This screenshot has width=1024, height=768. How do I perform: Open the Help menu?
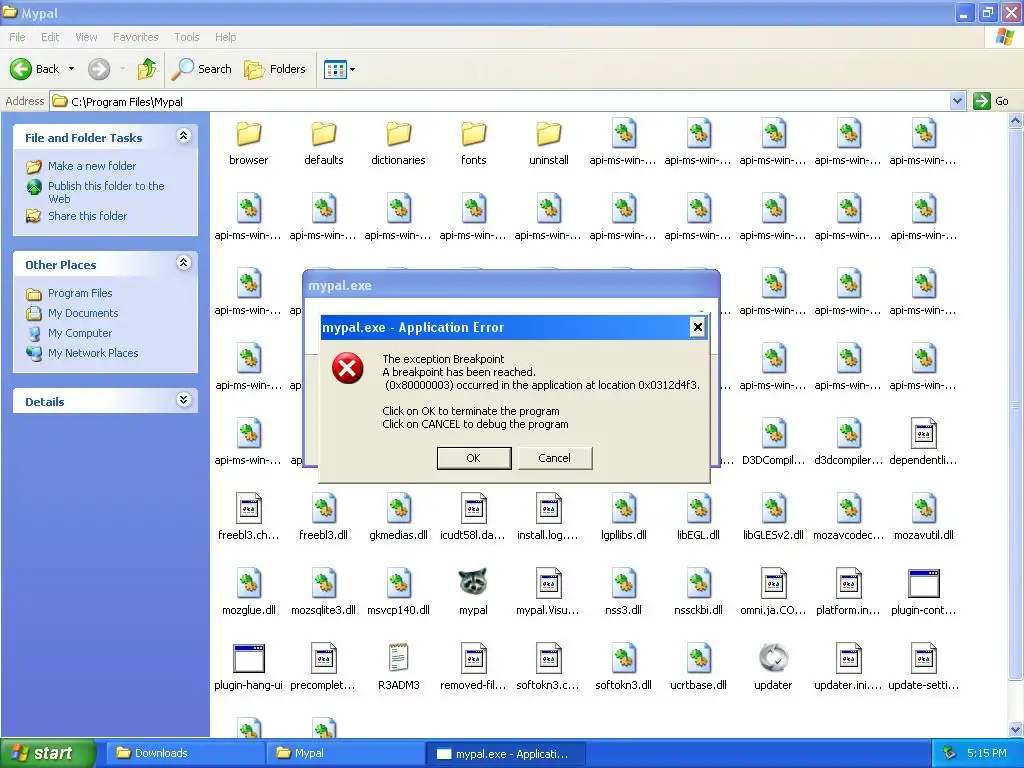coord(225,37)
